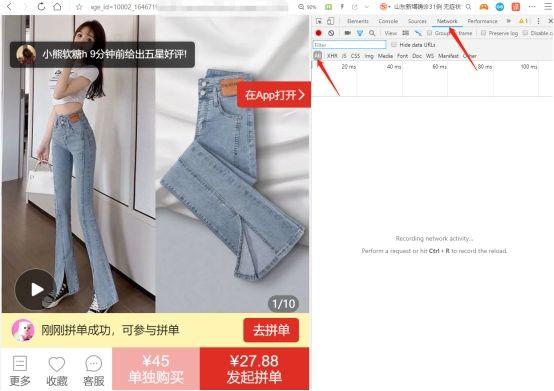Open the Network tab

[x=447, y=21]
